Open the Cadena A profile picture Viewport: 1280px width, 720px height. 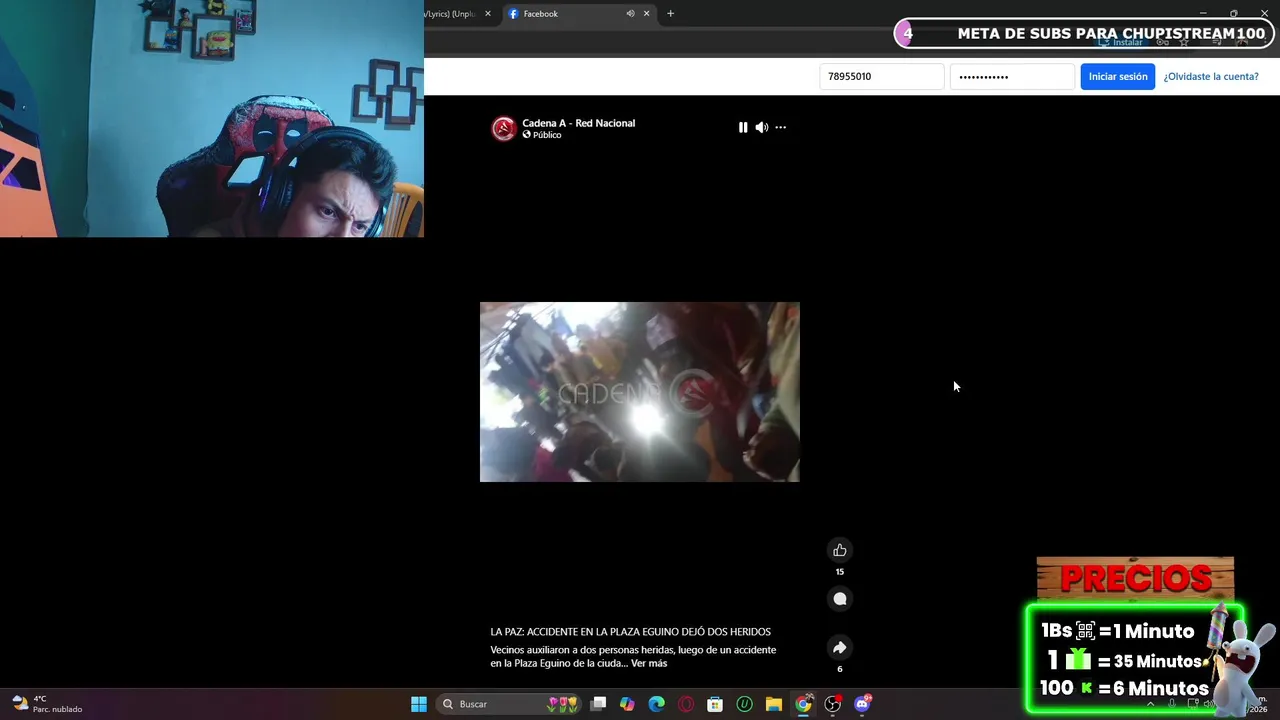[503, 128]
